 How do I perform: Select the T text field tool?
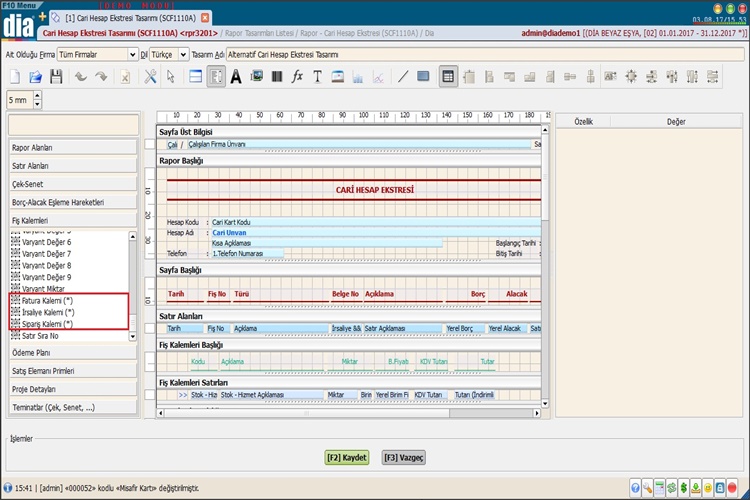317,77
